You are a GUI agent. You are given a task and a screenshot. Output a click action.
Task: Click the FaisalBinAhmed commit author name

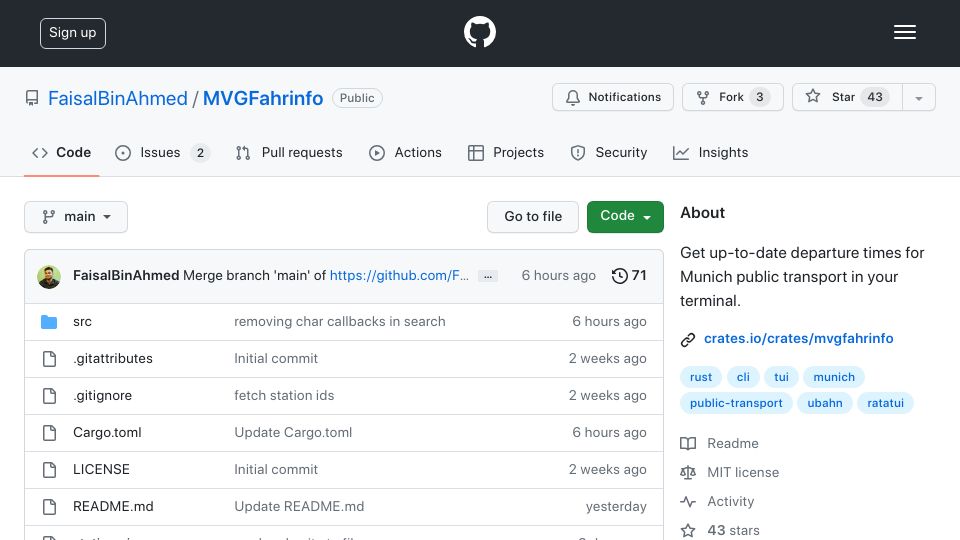pos(126,276)
